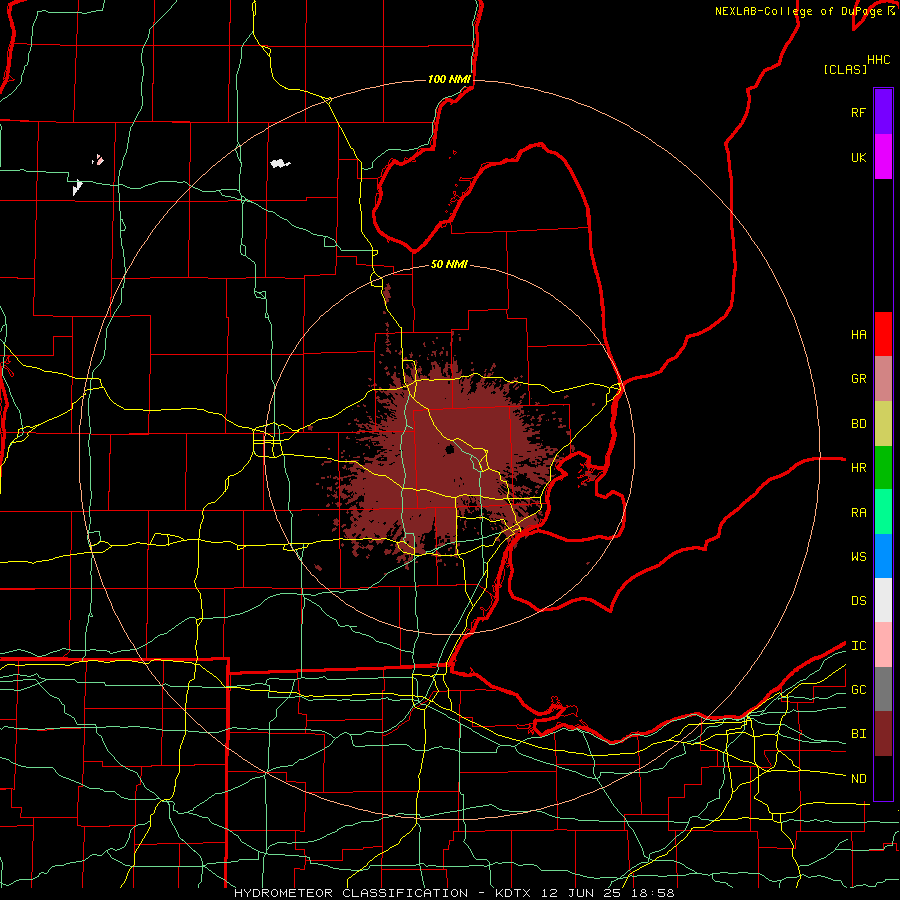Click the BI dark-red legend swatch
The image size is (900, 900).
(883, 734)
